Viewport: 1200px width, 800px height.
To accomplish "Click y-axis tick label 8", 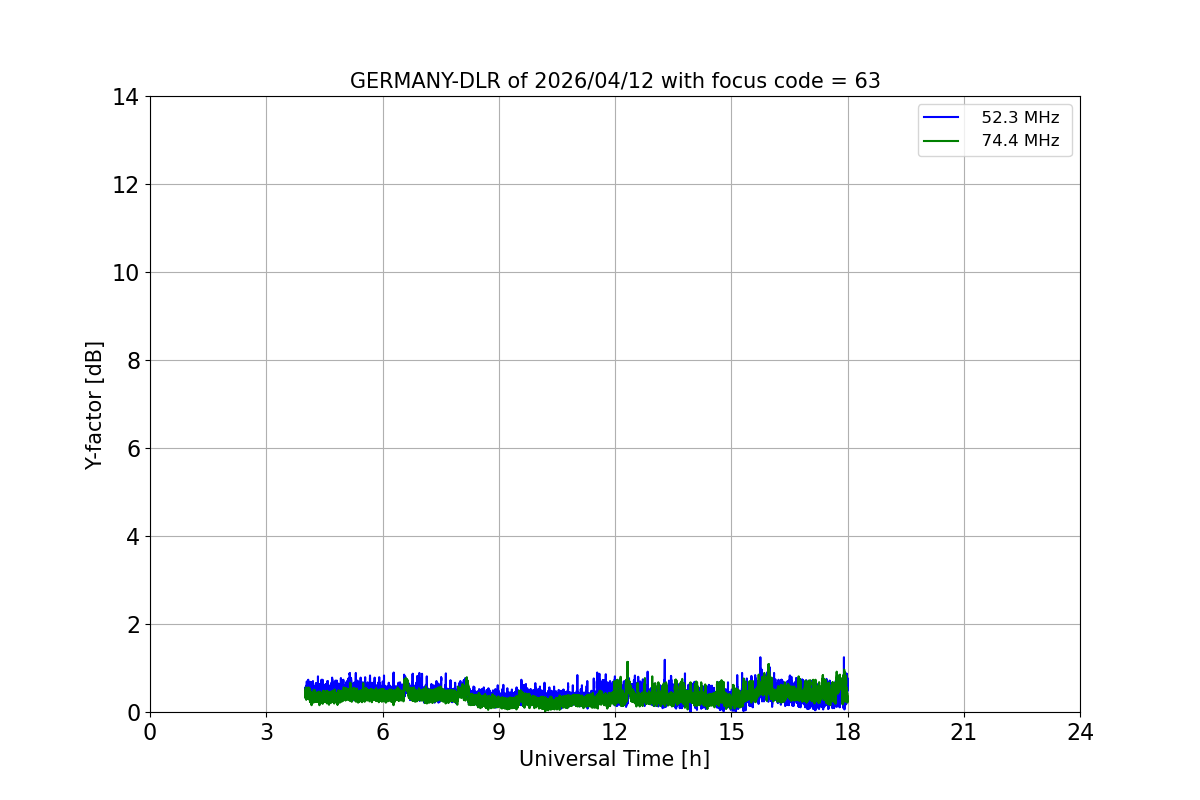I will point(132,361).
